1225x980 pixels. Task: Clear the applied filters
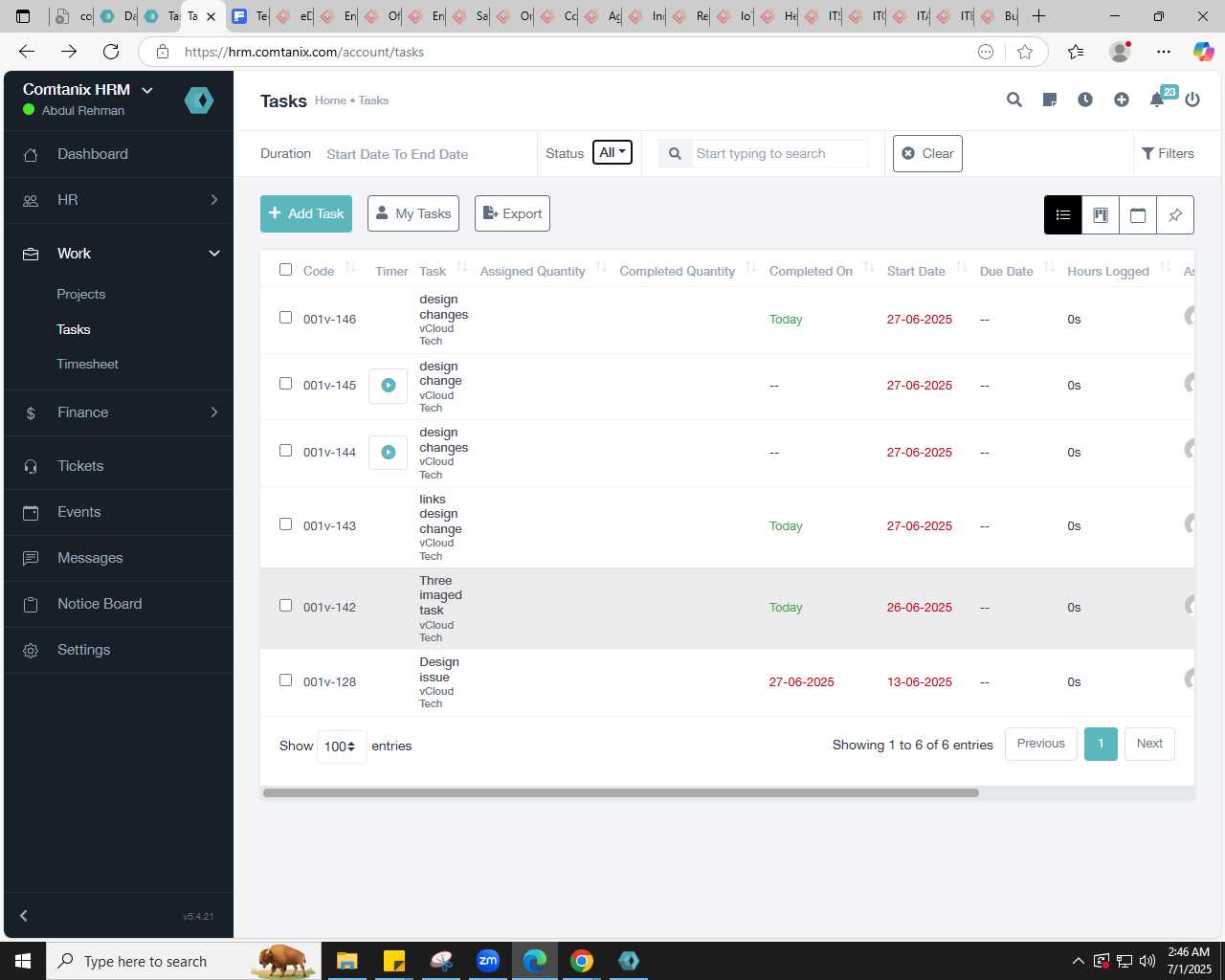click(927, 154)
